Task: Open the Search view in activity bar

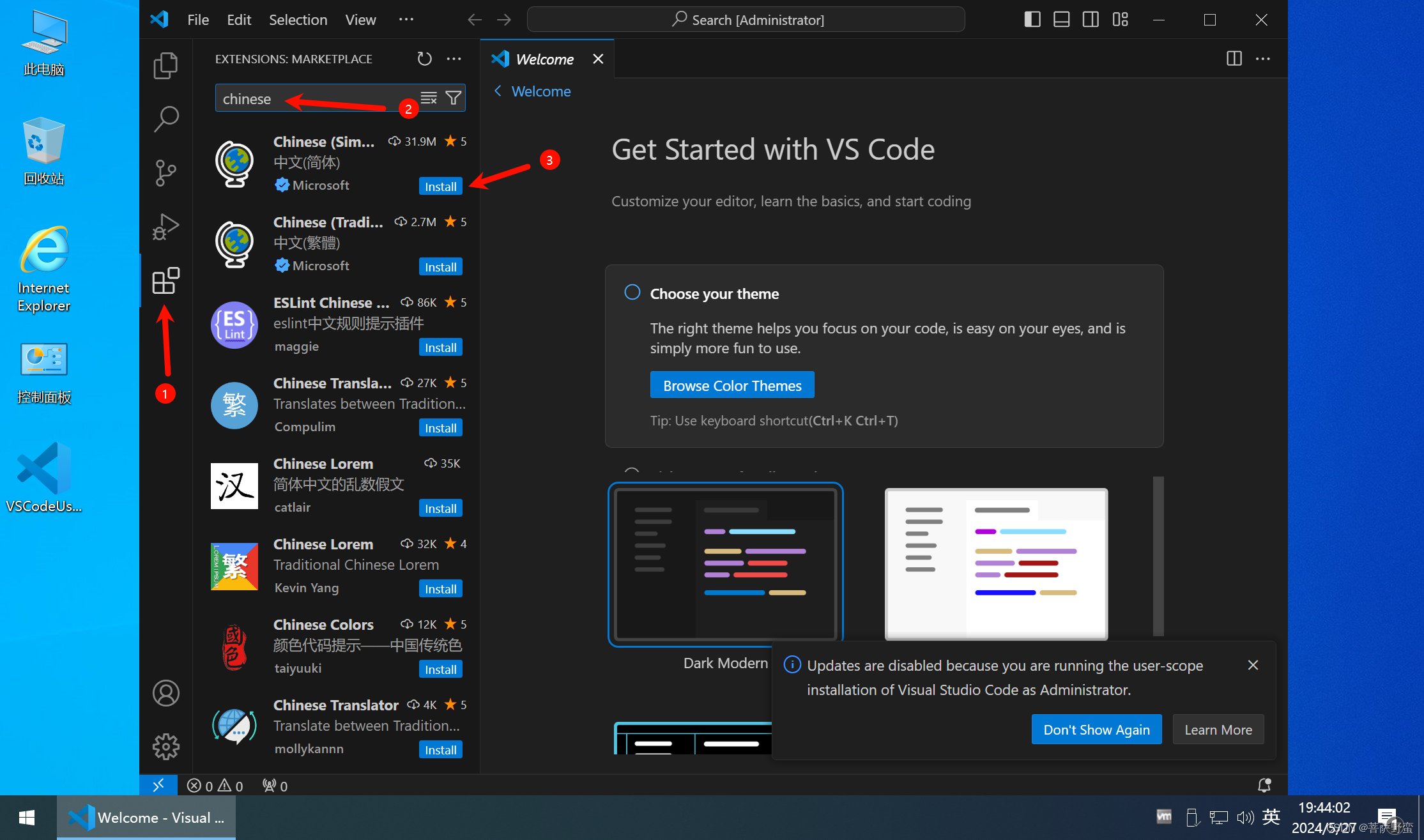Action: (165, 119)
